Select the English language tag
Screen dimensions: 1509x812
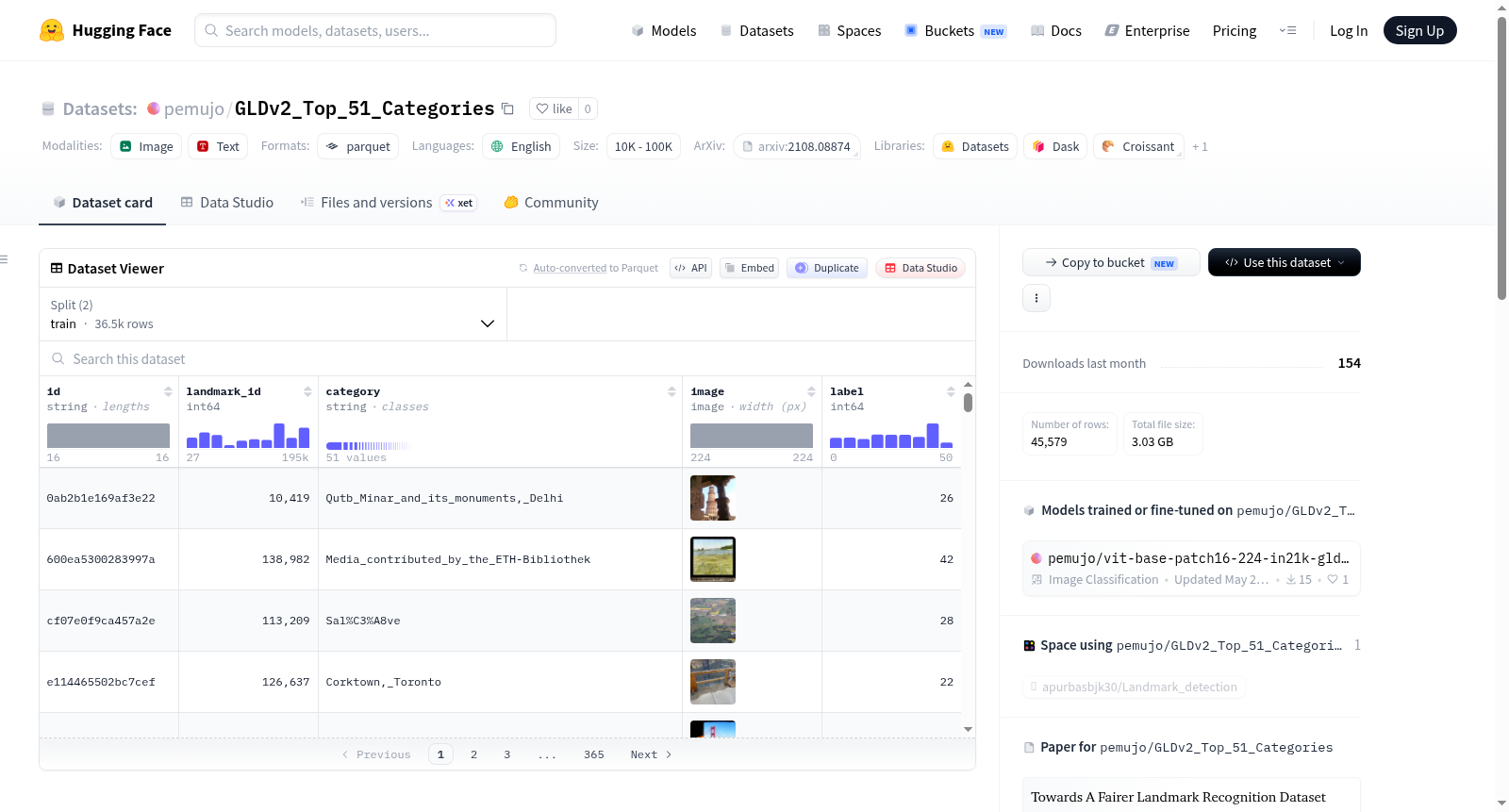point(522,146)
